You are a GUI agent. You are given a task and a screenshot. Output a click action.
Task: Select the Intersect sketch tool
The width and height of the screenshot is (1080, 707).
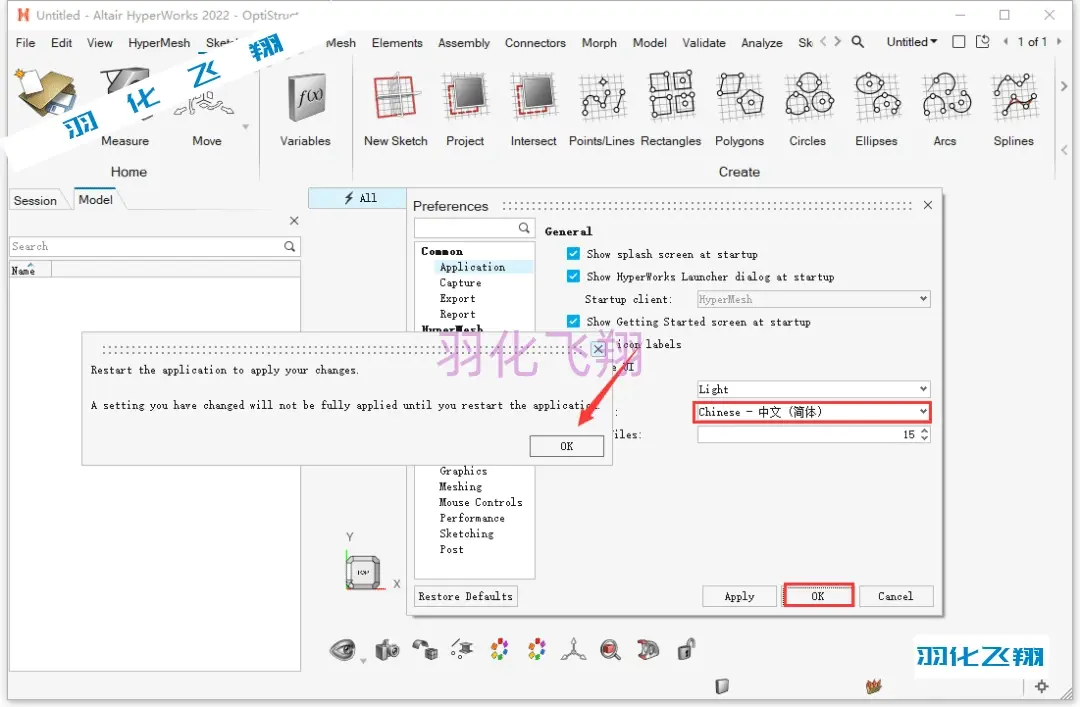[534, 96]
